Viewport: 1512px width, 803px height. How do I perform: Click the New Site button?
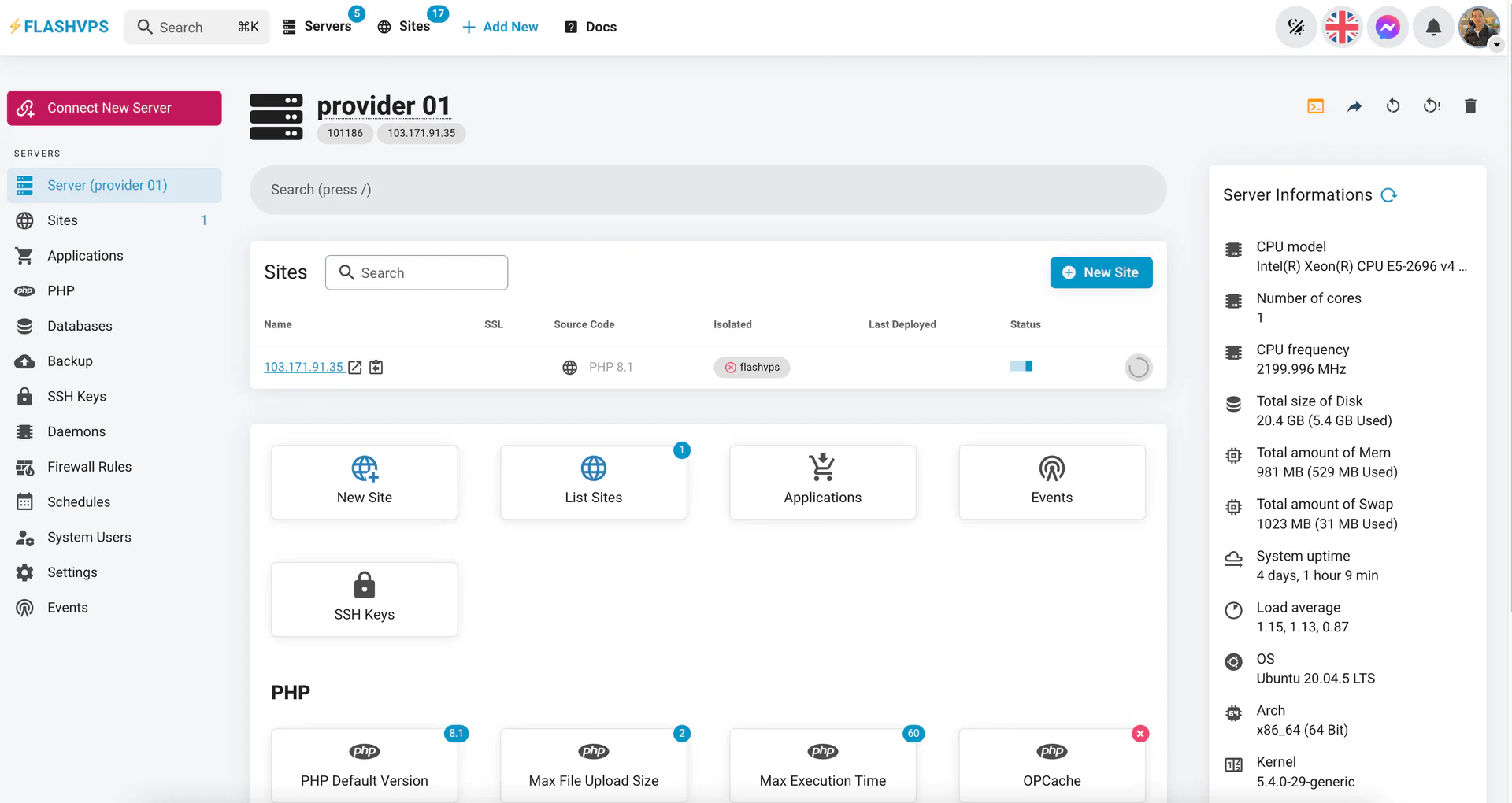tap(1100, 272)
